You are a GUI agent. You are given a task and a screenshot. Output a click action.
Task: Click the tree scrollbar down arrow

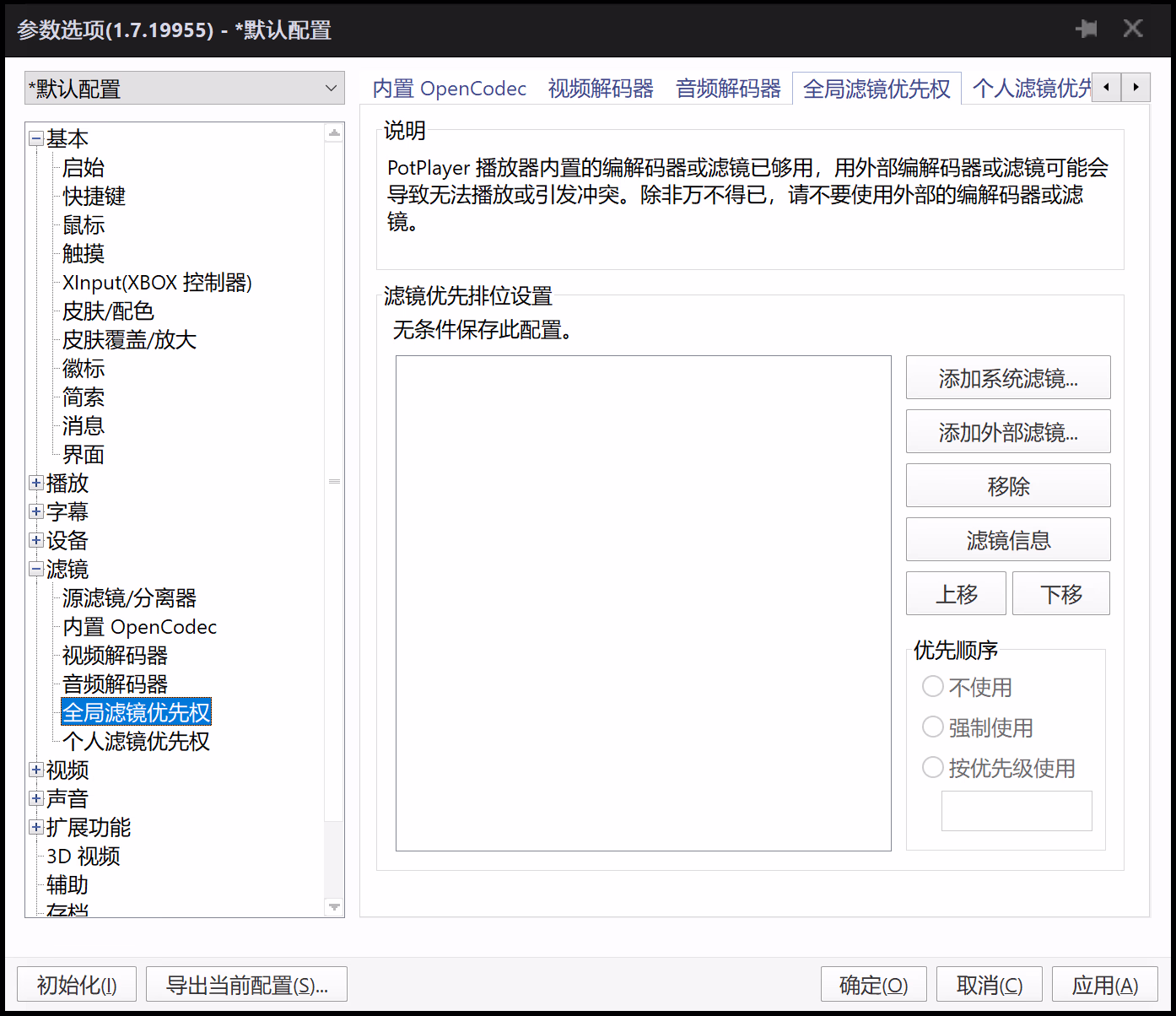[334, 907]
